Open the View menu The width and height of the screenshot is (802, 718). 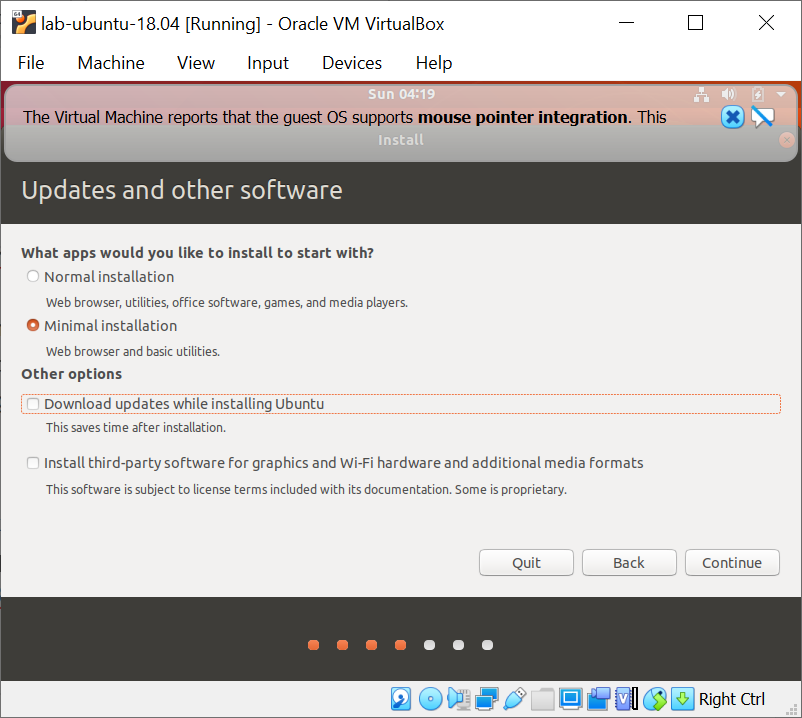pyautogui.click(x=196, y=63)
